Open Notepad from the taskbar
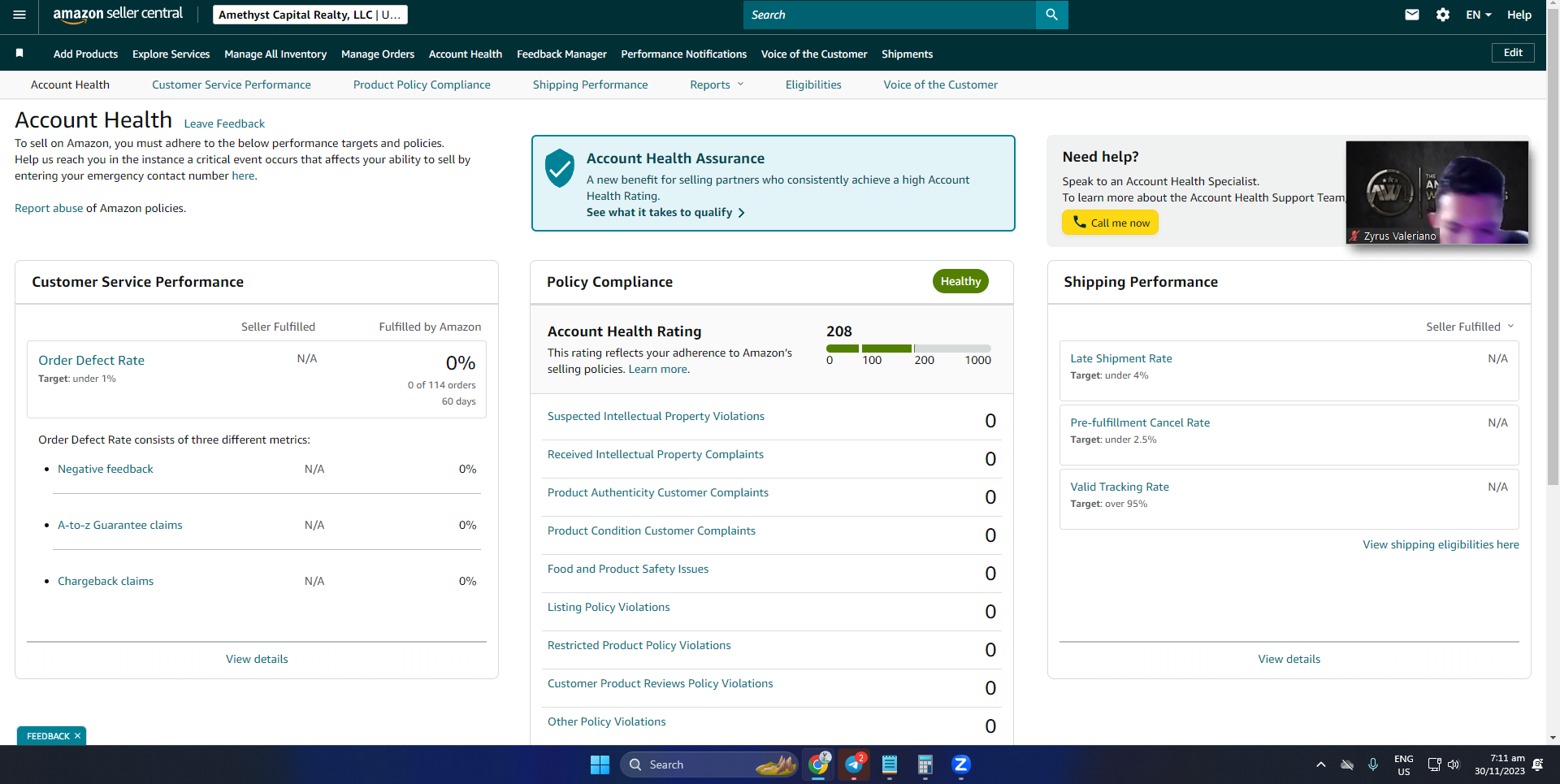The image size is (1560, 784). coord(890,765)
